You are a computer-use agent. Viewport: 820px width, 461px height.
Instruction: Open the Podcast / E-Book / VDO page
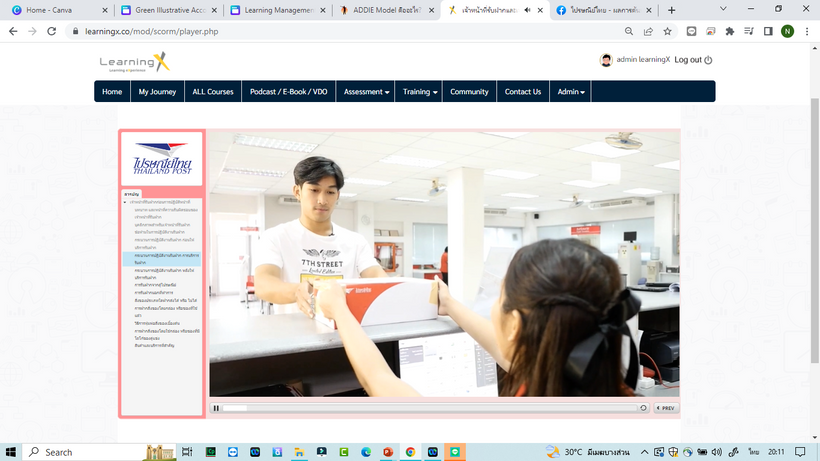(x=288, y=92)
